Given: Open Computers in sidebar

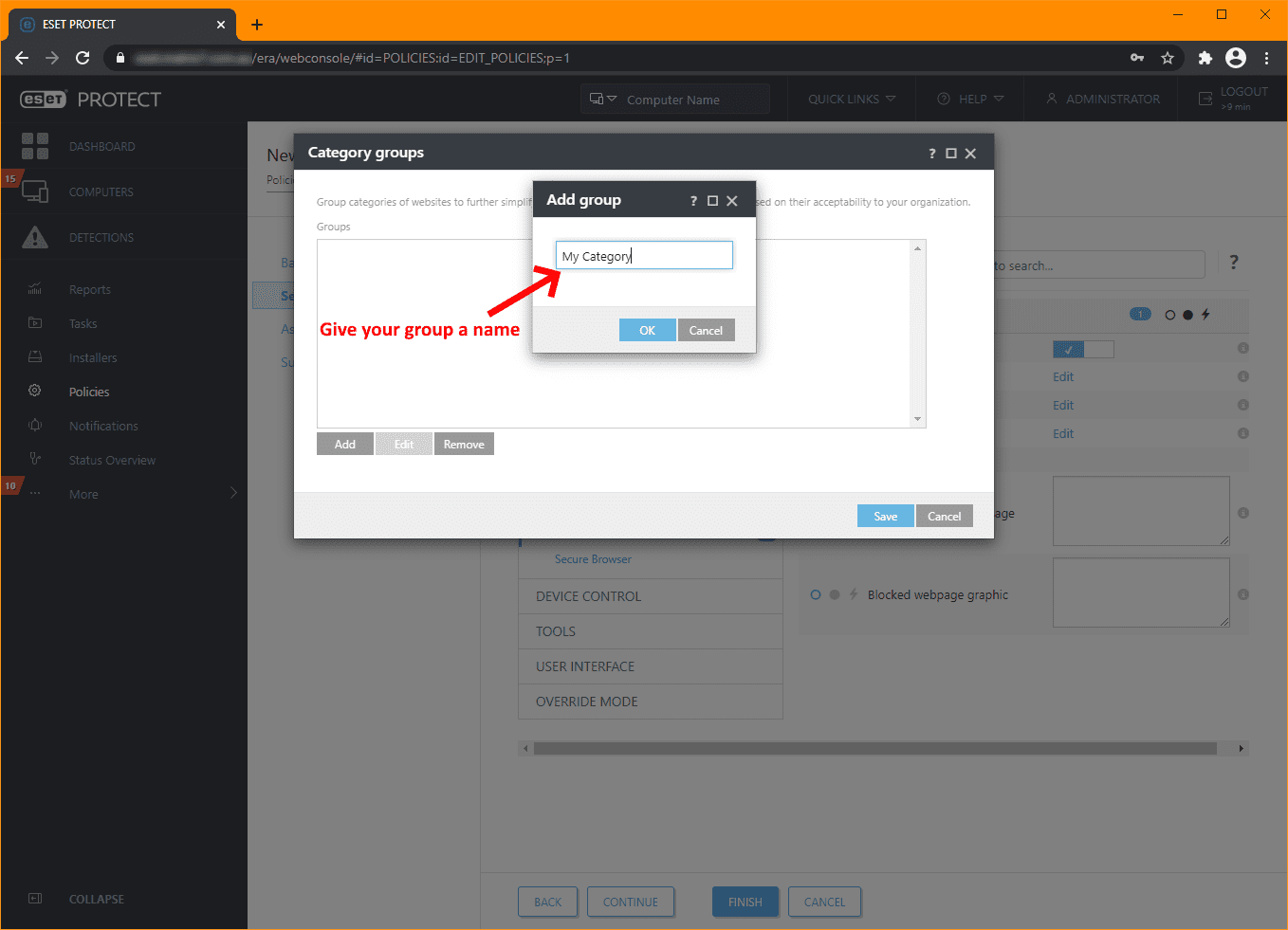Looking at the screenshot, I should [x=101, y=192].
